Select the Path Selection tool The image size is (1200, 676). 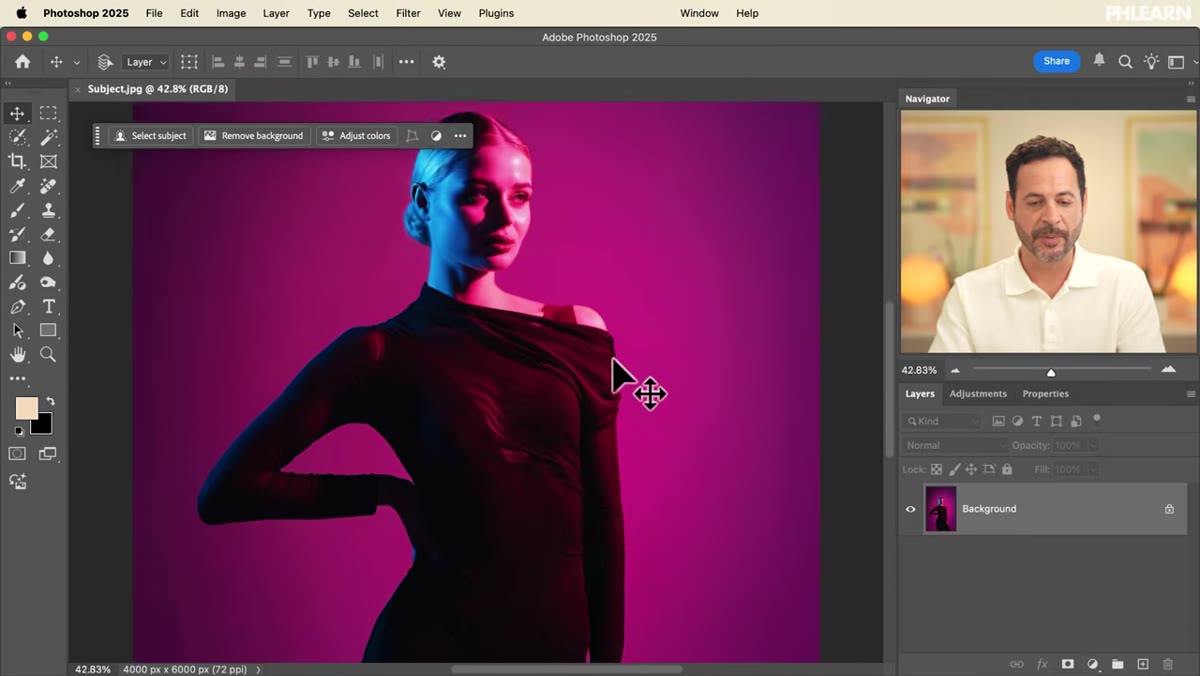point(17,330)
